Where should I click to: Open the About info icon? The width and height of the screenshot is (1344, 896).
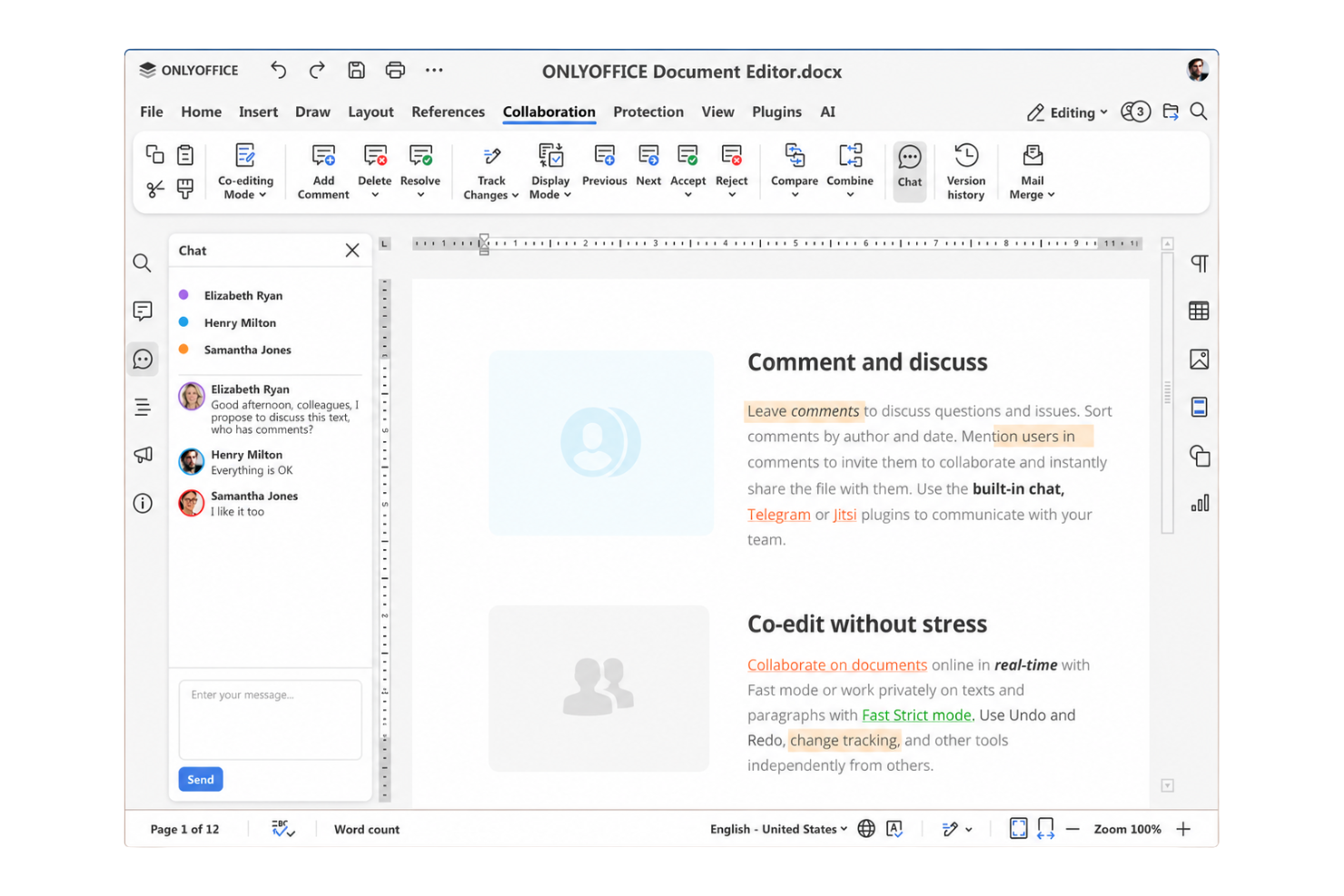143,503
